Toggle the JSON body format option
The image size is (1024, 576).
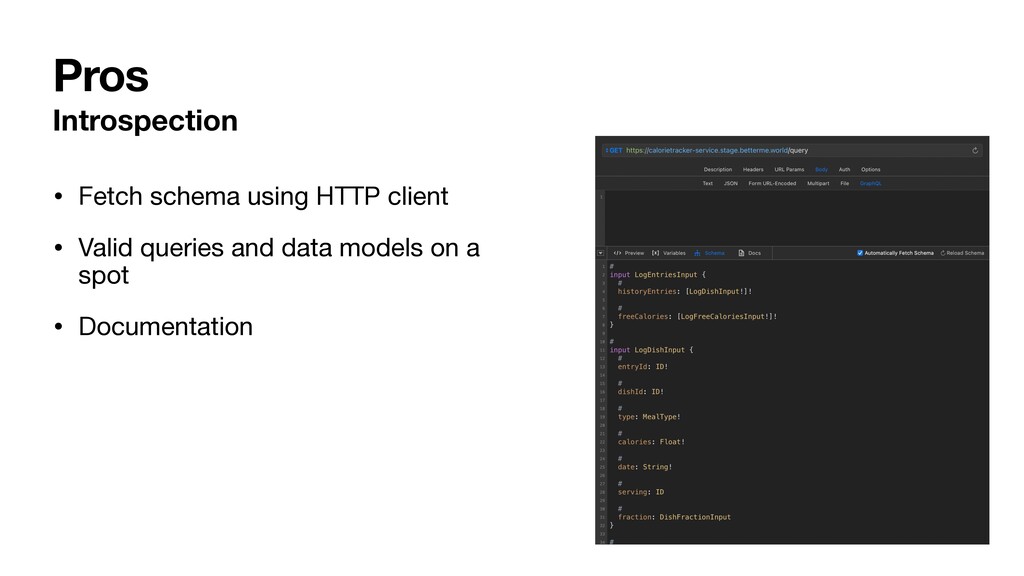729,183
